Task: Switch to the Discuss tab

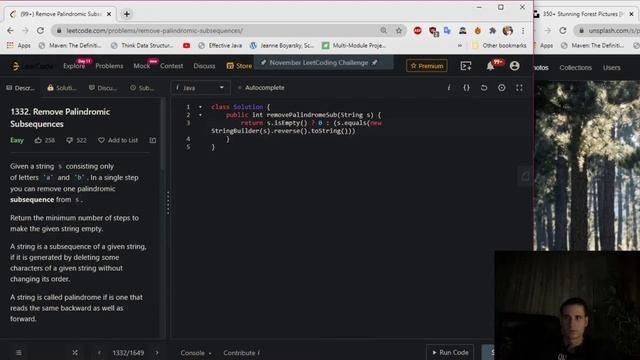Action: [x=103, y=88]
